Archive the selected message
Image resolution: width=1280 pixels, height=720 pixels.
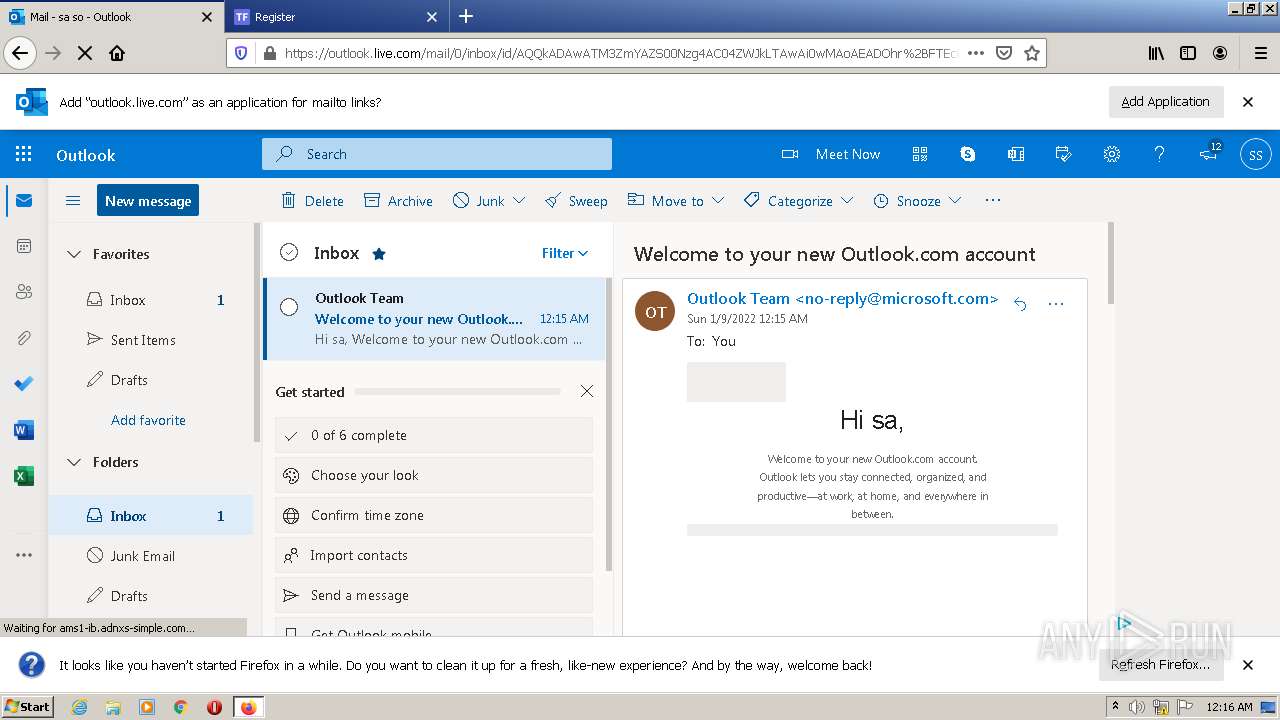pos(398,201)
